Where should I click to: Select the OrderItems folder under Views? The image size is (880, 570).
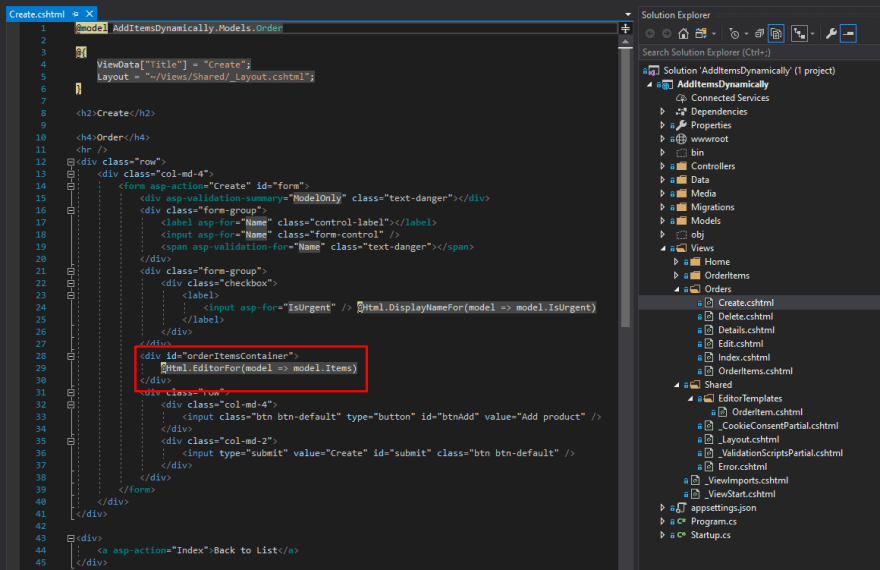point(727,275)
